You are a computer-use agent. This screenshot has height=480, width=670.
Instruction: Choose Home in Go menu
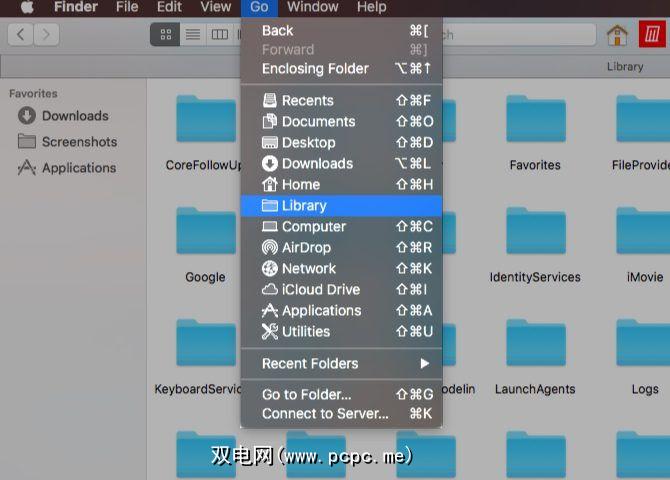[x=341, y=185]
